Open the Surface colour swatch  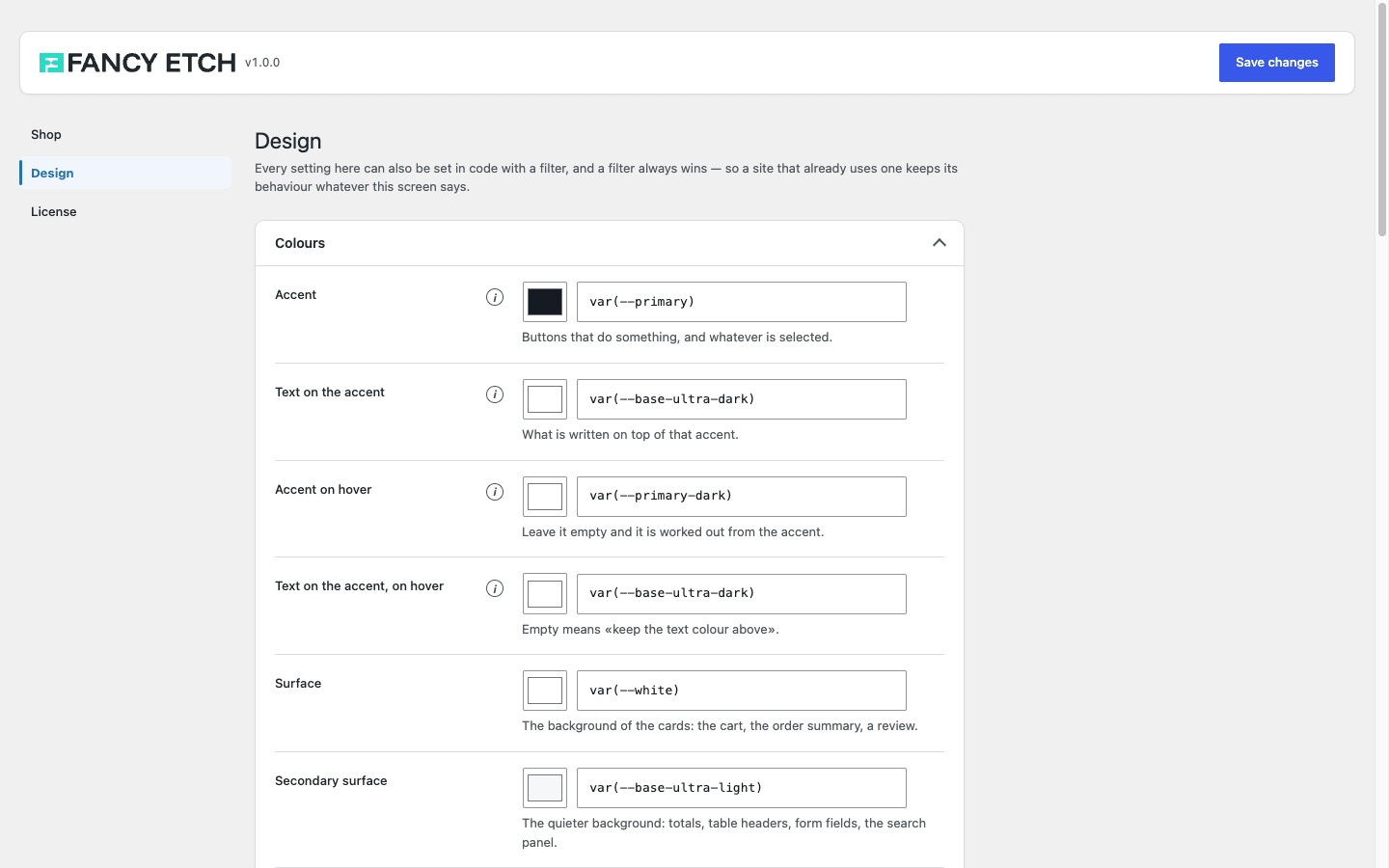(545, 691)
